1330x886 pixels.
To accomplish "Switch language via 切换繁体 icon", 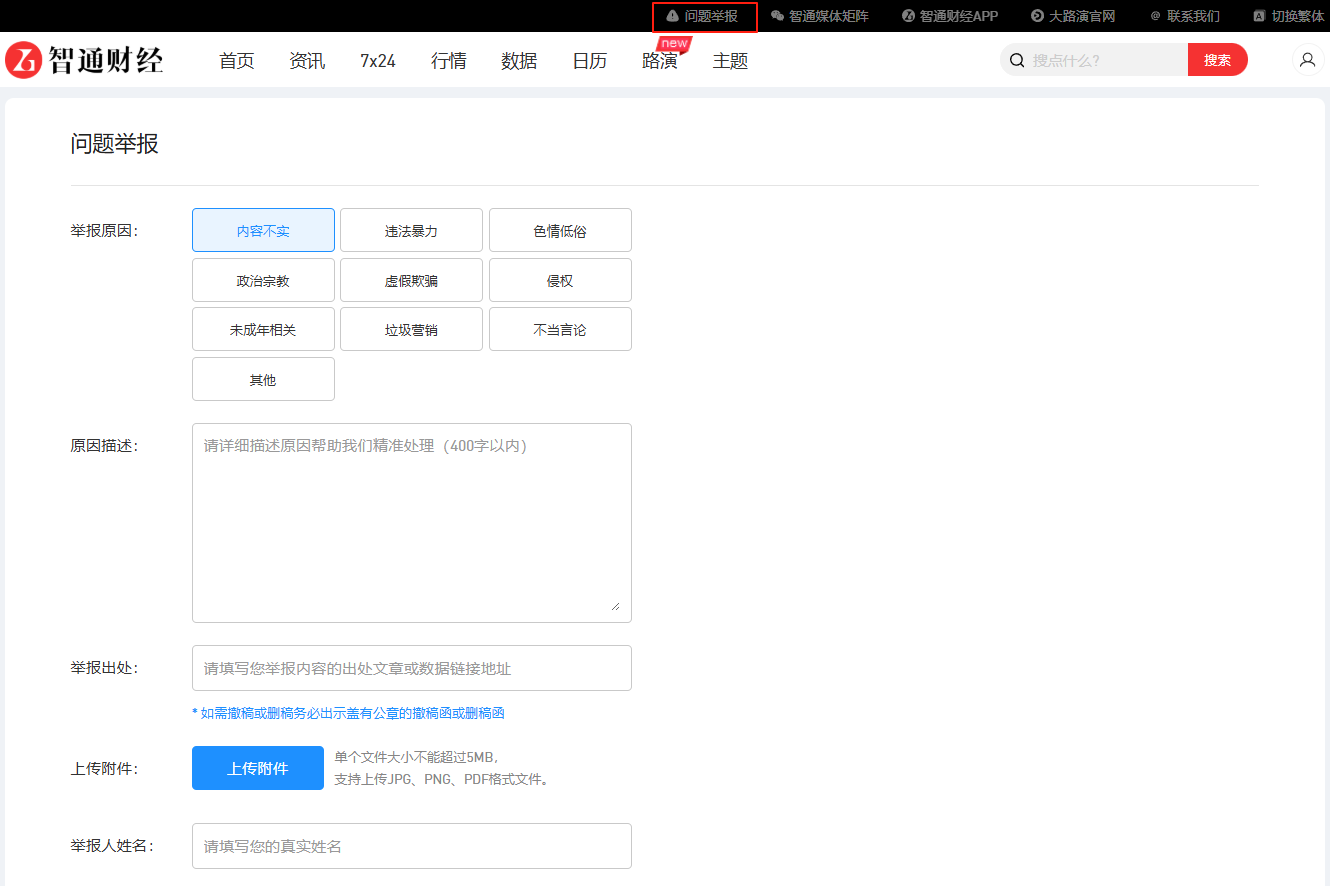I will (1259, 16).
